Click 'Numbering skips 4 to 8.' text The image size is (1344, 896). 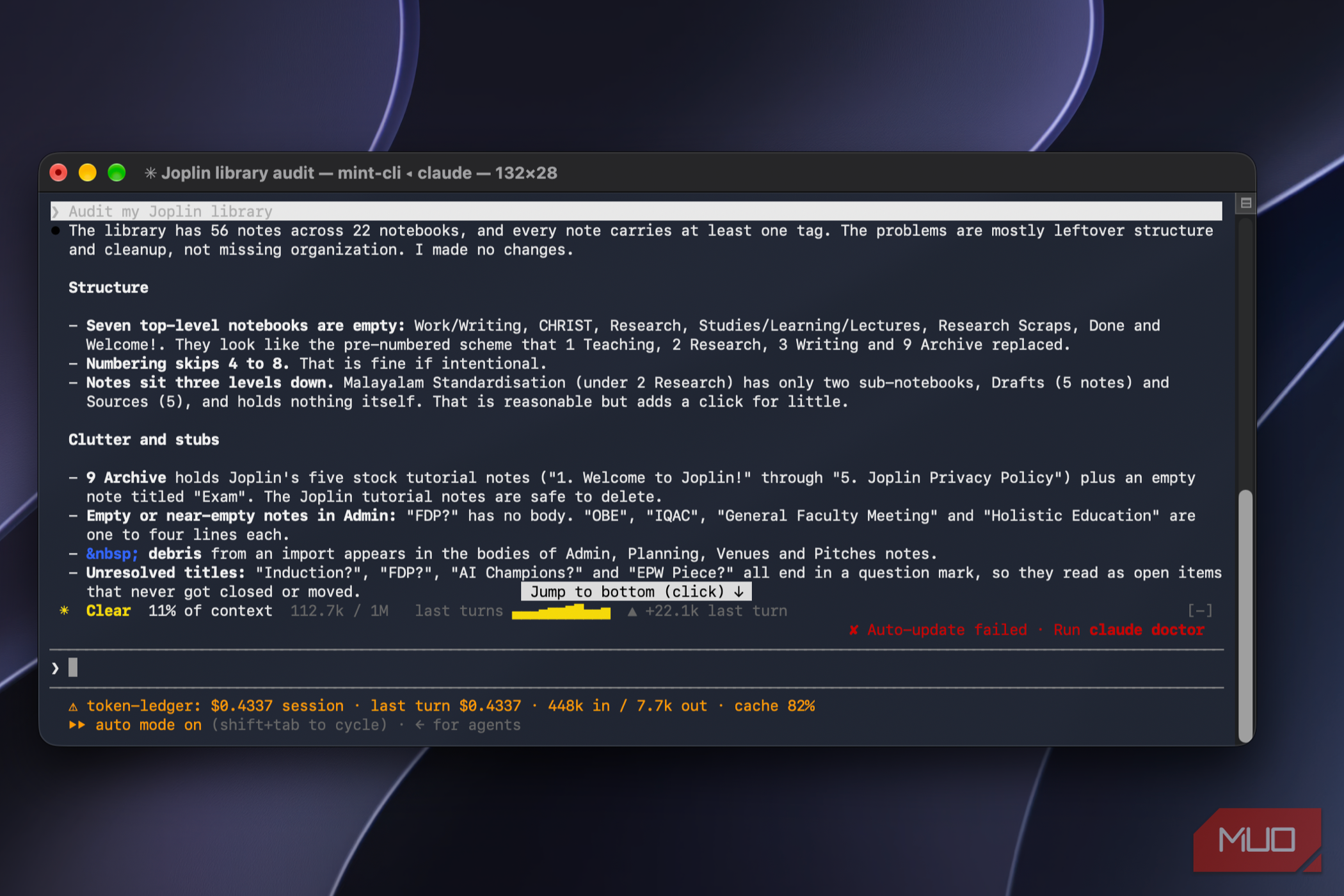point(188,364)
